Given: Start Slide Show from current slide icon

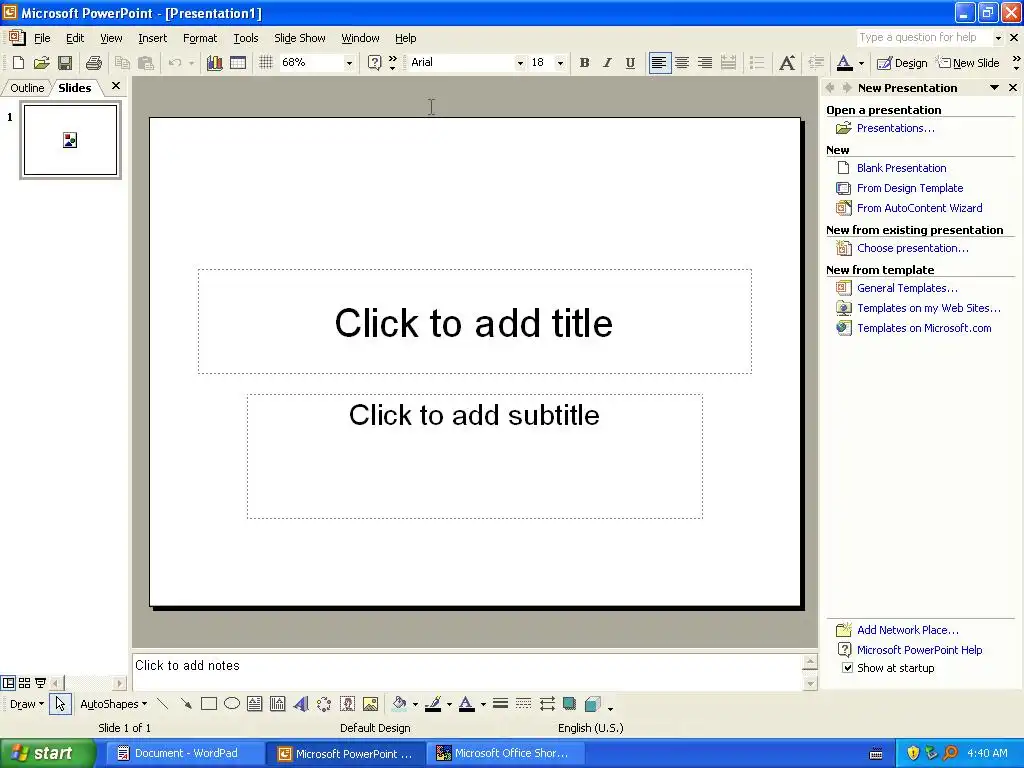Looking at the screenshot, I should pyautogui.click(x=40, y=683).
